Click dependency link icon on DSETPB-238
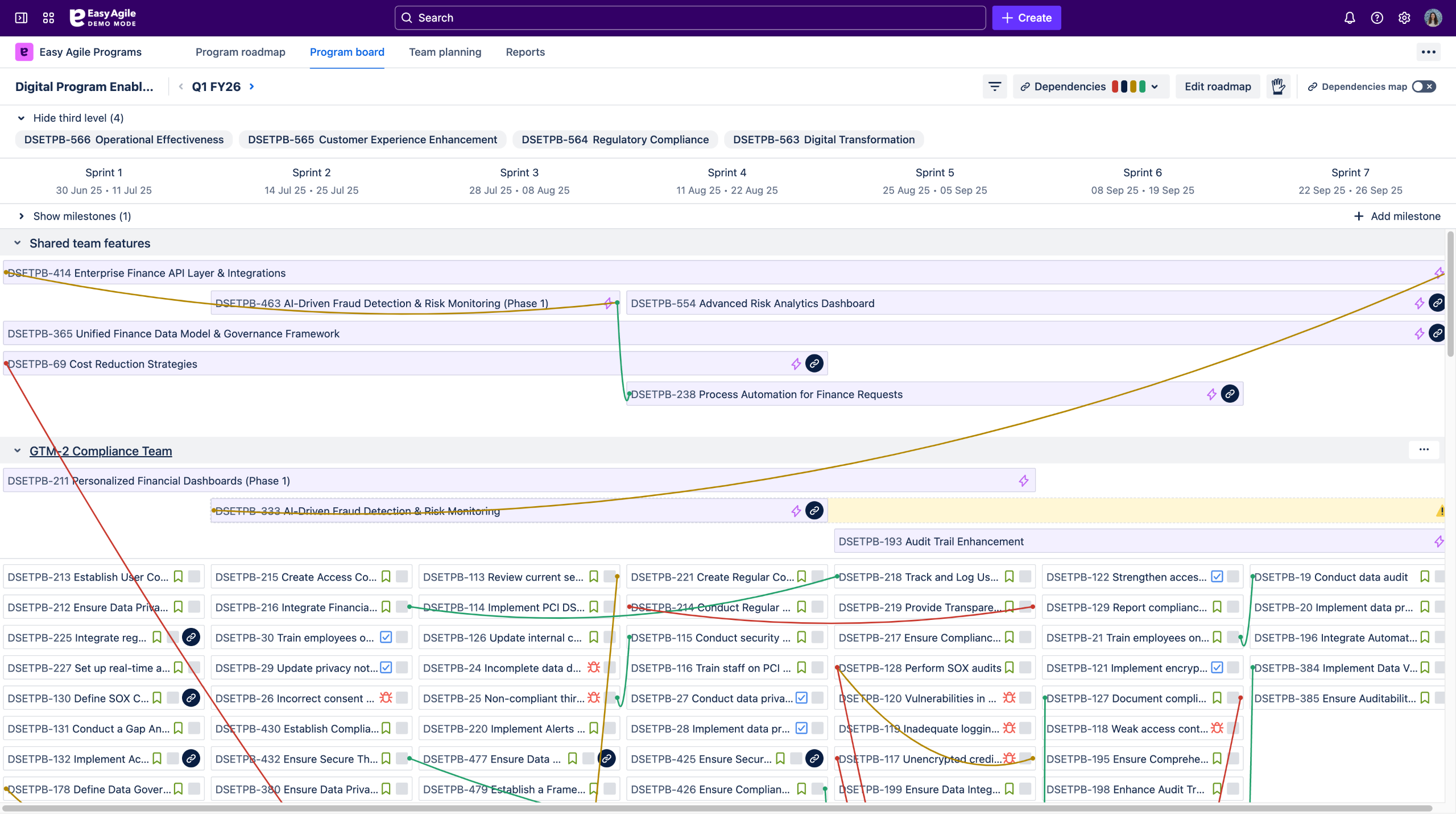1456x819 pixels. pyautogui.click(x=1230, y=394)
